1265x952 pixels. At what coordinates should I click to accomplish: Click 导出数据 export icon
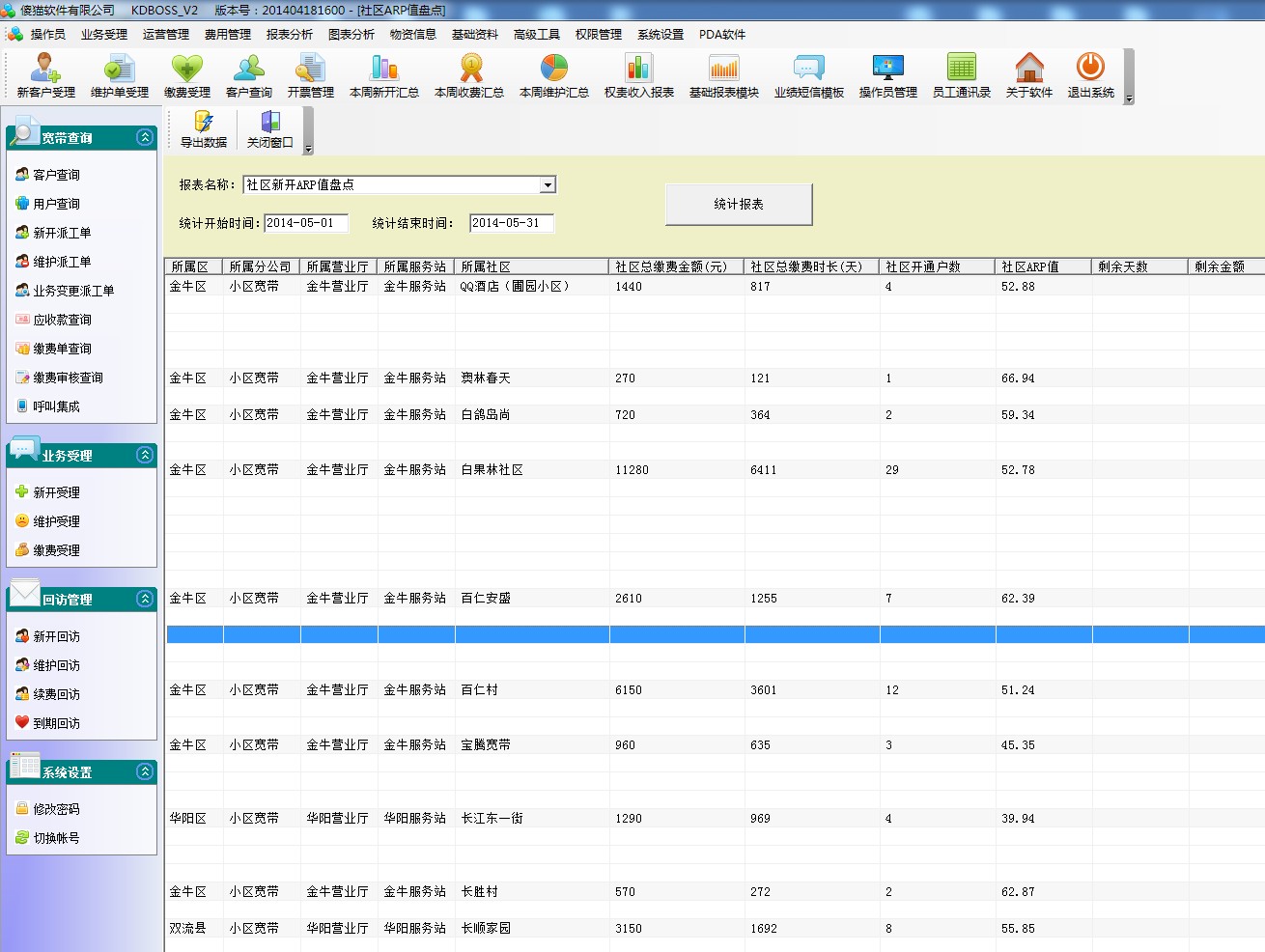pyautogui.click(x=204, y=129)
